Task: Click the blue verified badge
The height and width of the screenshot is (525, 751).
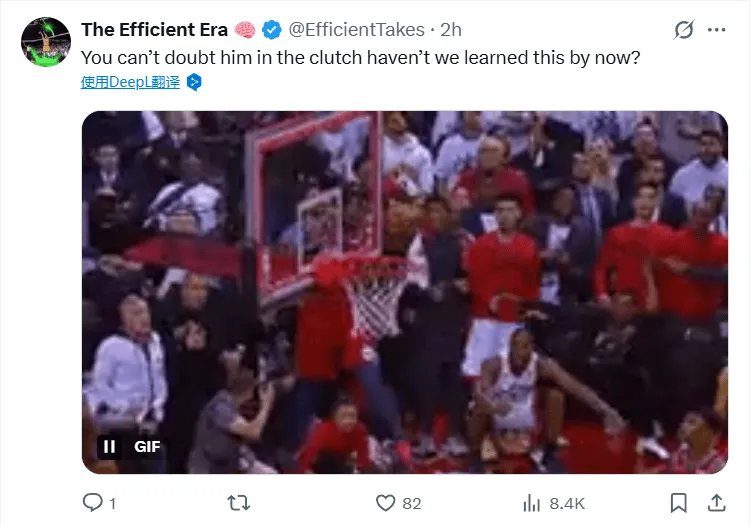Action: pos(272,30)
